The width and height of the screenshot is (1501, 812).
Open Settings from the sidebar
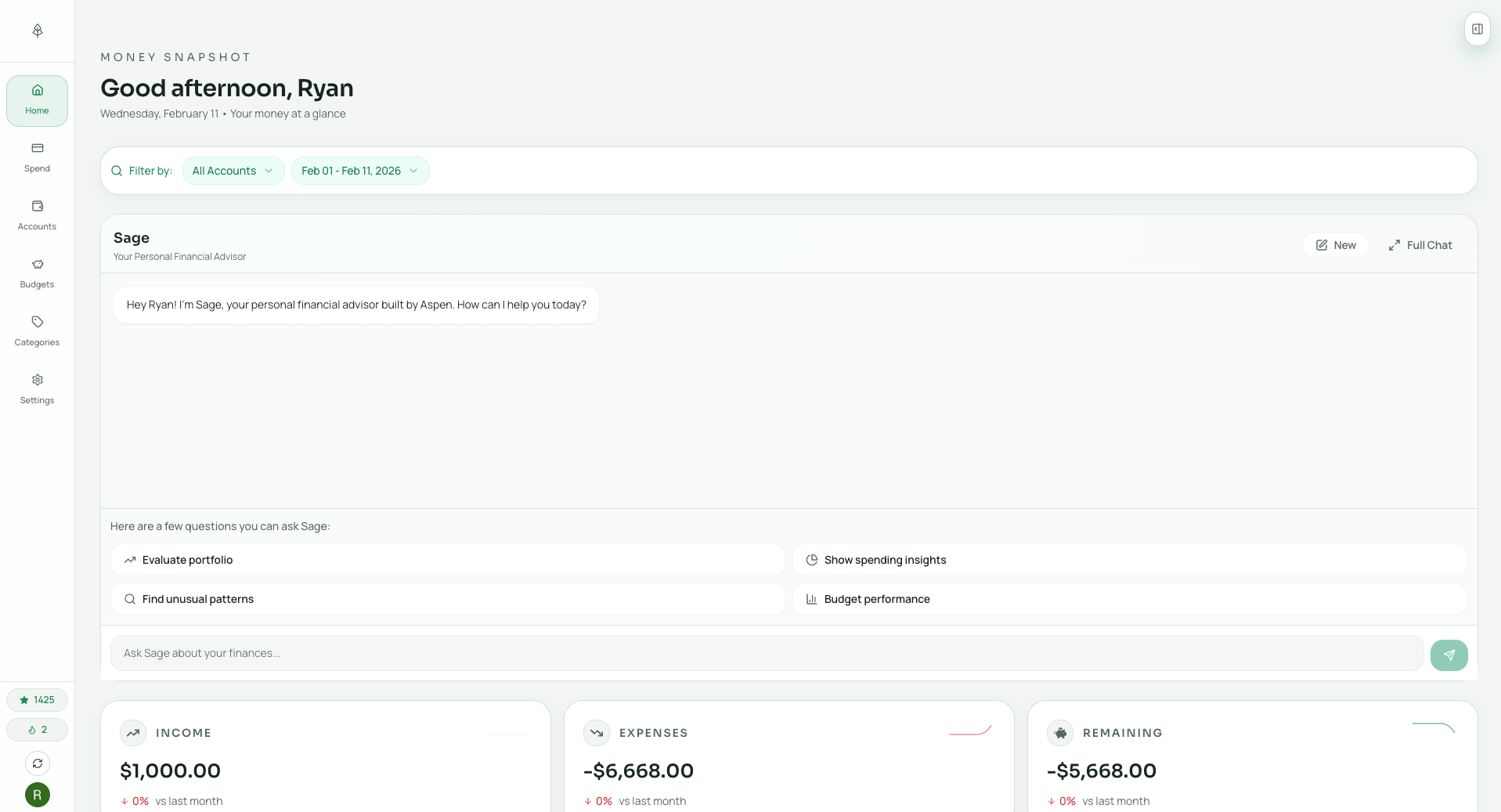(x=37, y=388)
